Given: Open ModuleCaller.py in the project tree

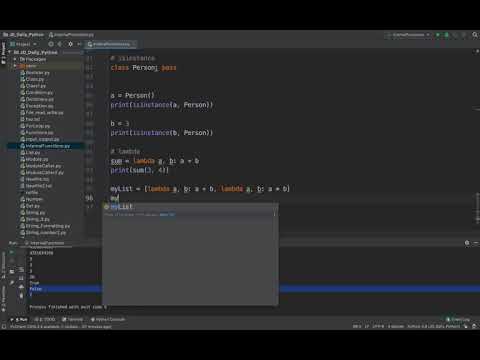Looking at the screenshot, I should pyautogui.click(x=40, y=166).
